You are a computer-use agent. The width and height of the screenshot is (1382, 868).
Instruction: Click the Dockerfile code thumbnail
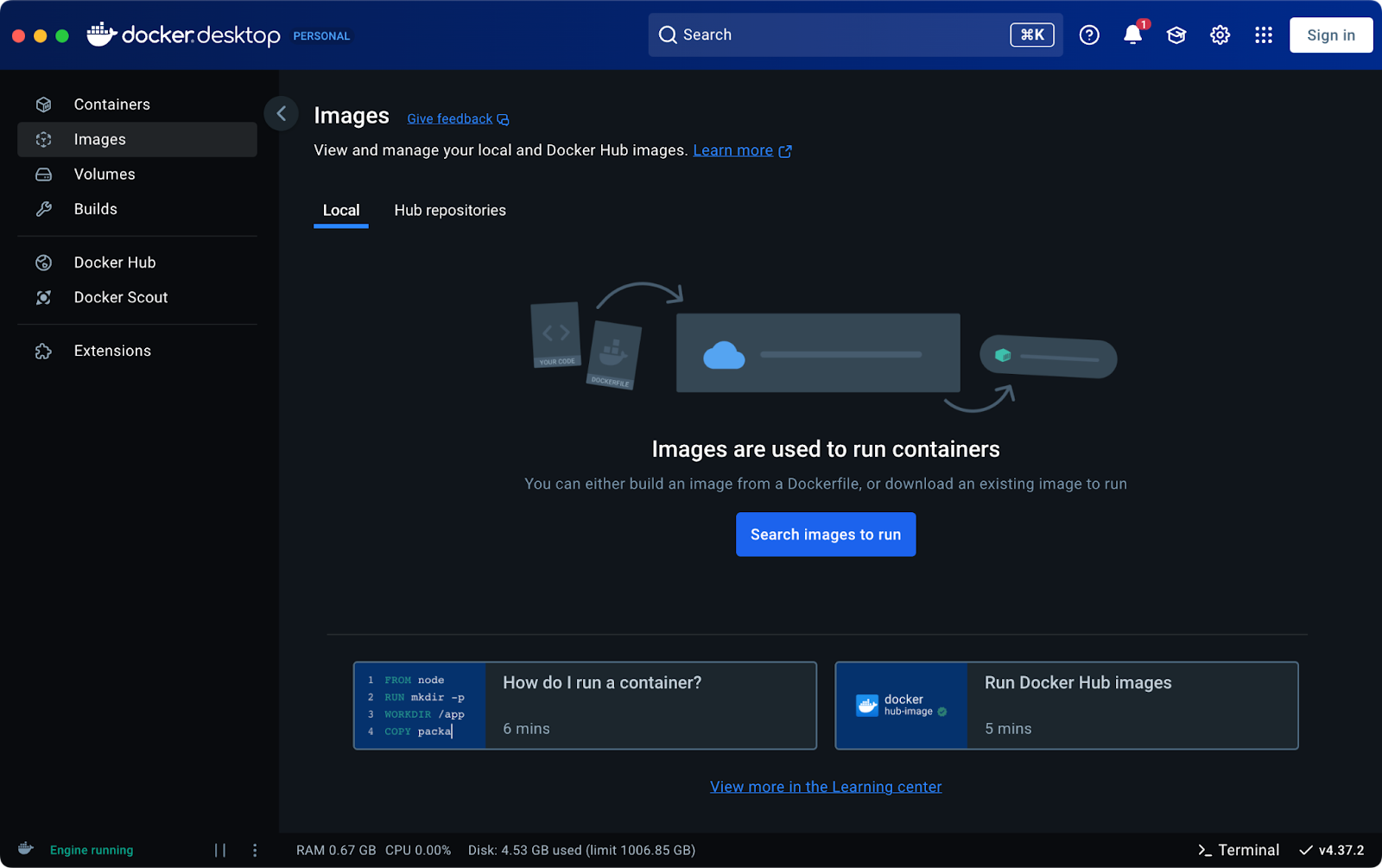point(420,706)
